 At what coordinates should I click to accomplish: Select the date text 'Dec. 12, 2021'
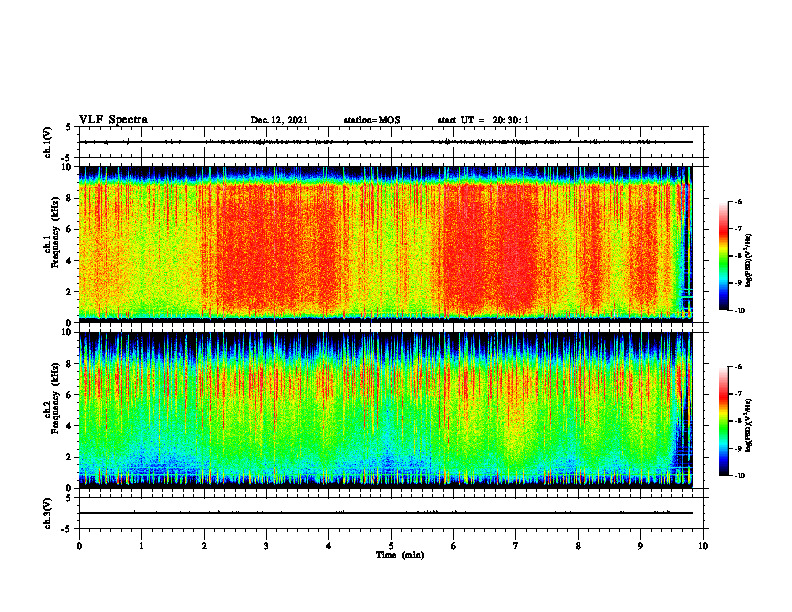pyautogui.click(x=279, y=120)
